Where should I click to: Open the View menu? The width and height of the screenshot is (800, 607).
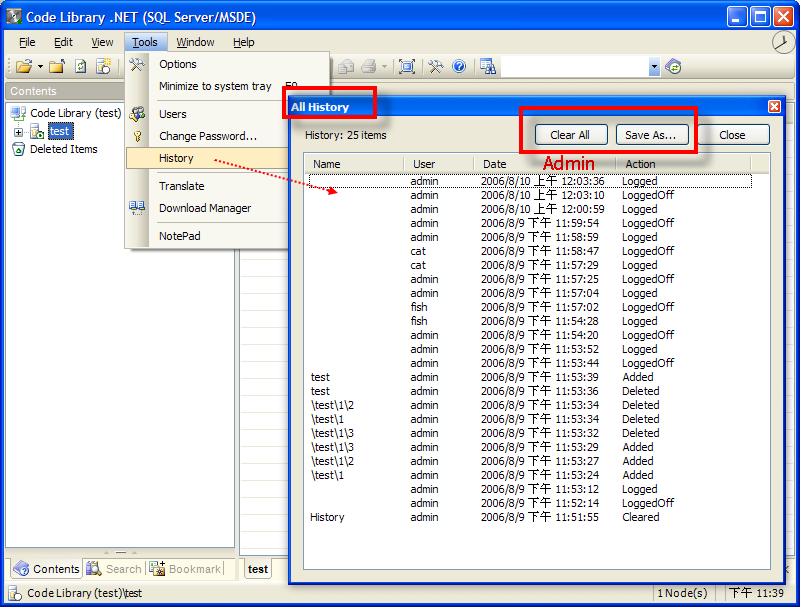pos(102,42)
